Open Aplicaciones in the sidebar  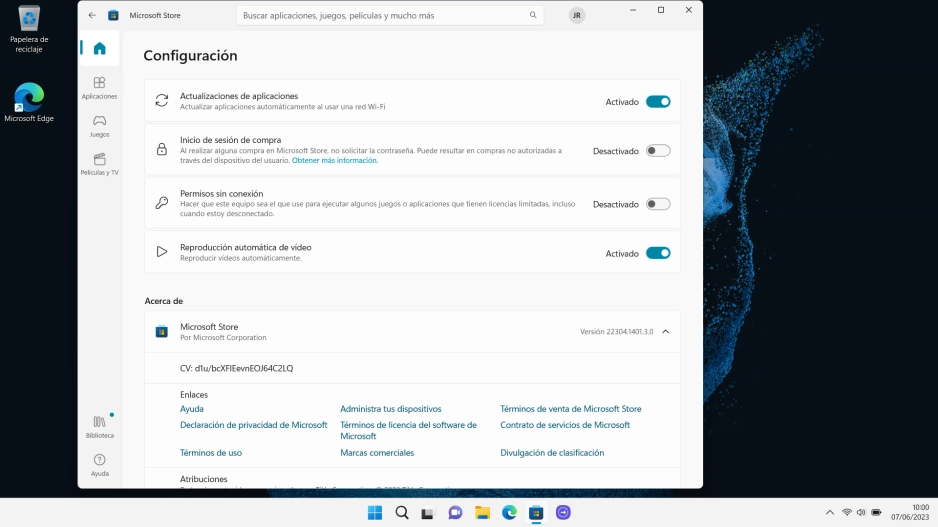click(x=99, y=87)
